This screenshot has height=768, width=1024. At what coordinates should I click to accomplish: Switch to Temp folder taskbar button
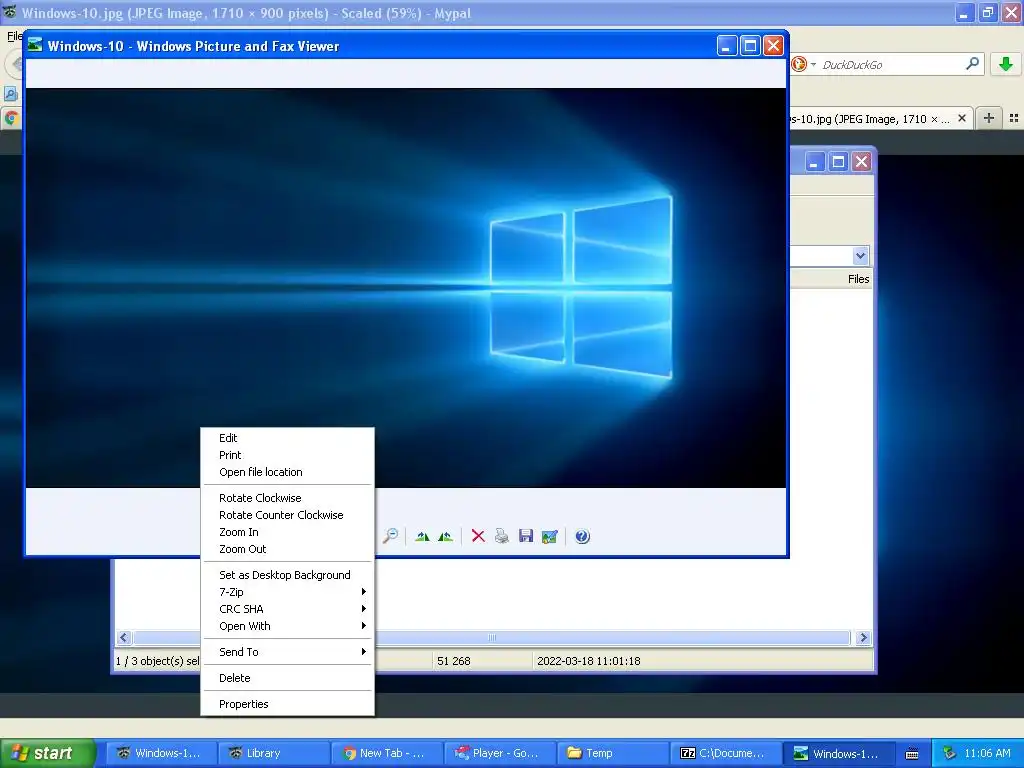tap(612, 753)
